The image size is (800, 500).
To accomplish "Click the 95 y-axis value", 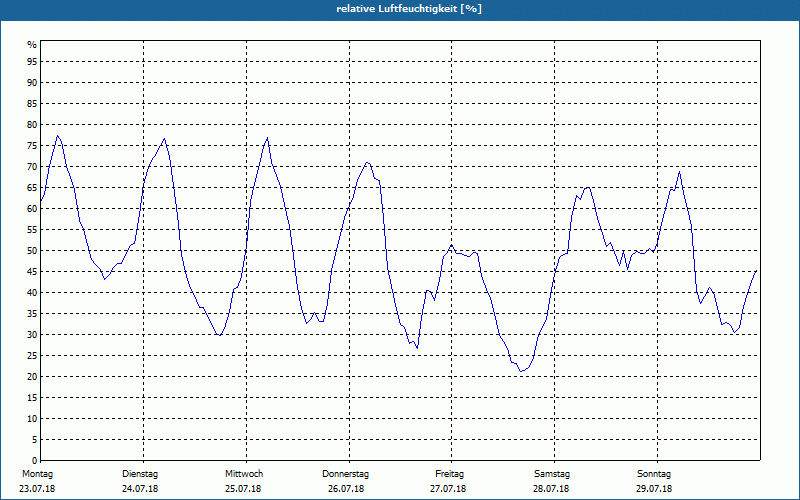I will (32, 62).
